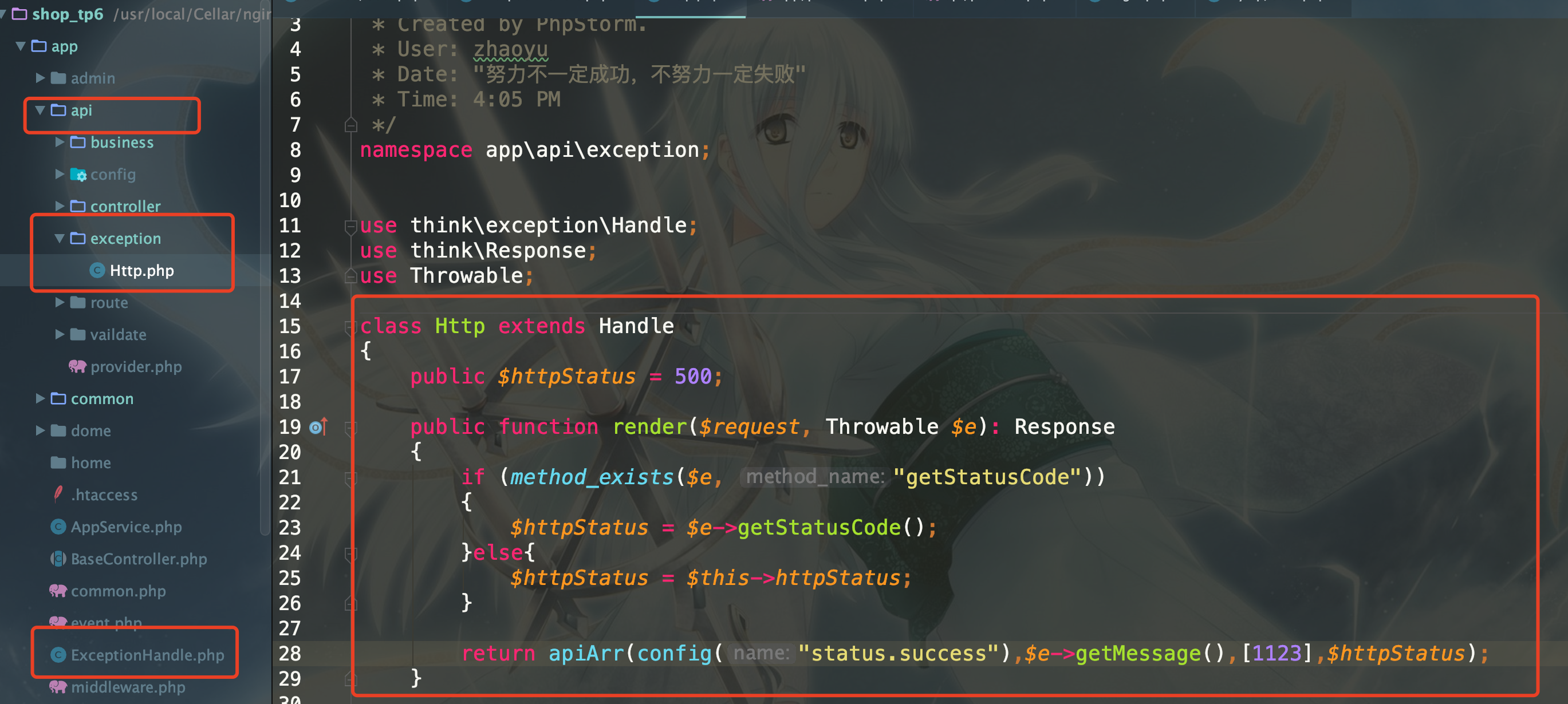Click the dome folder icon

point(58,430)
